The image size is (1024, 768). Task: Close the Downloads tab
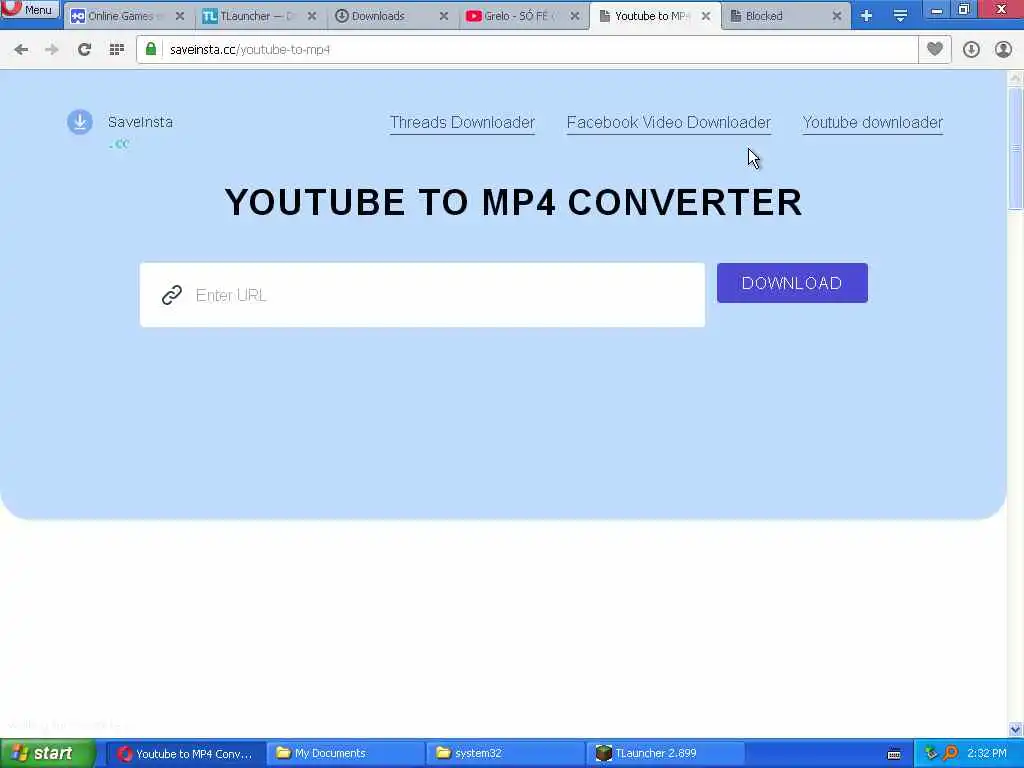[x=443, y=16]
